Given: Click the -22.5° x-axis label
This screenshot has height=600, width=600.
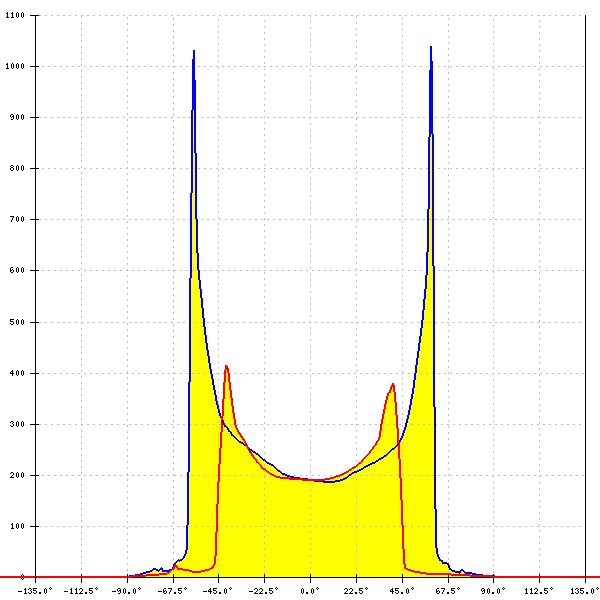Looking at the screenshot, I should click(x=264, y=591).
